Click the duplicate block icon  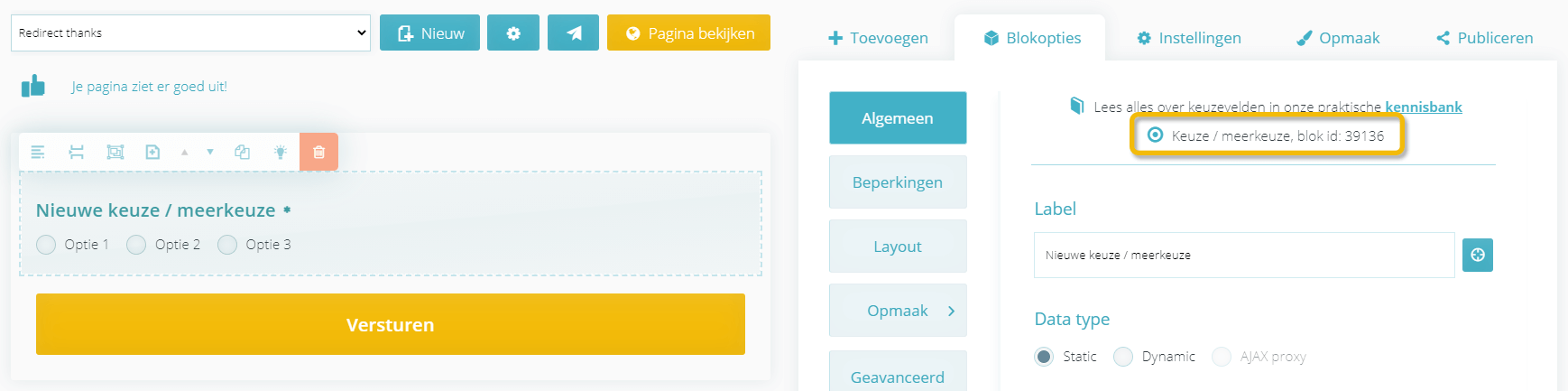(x=242, y=152)
